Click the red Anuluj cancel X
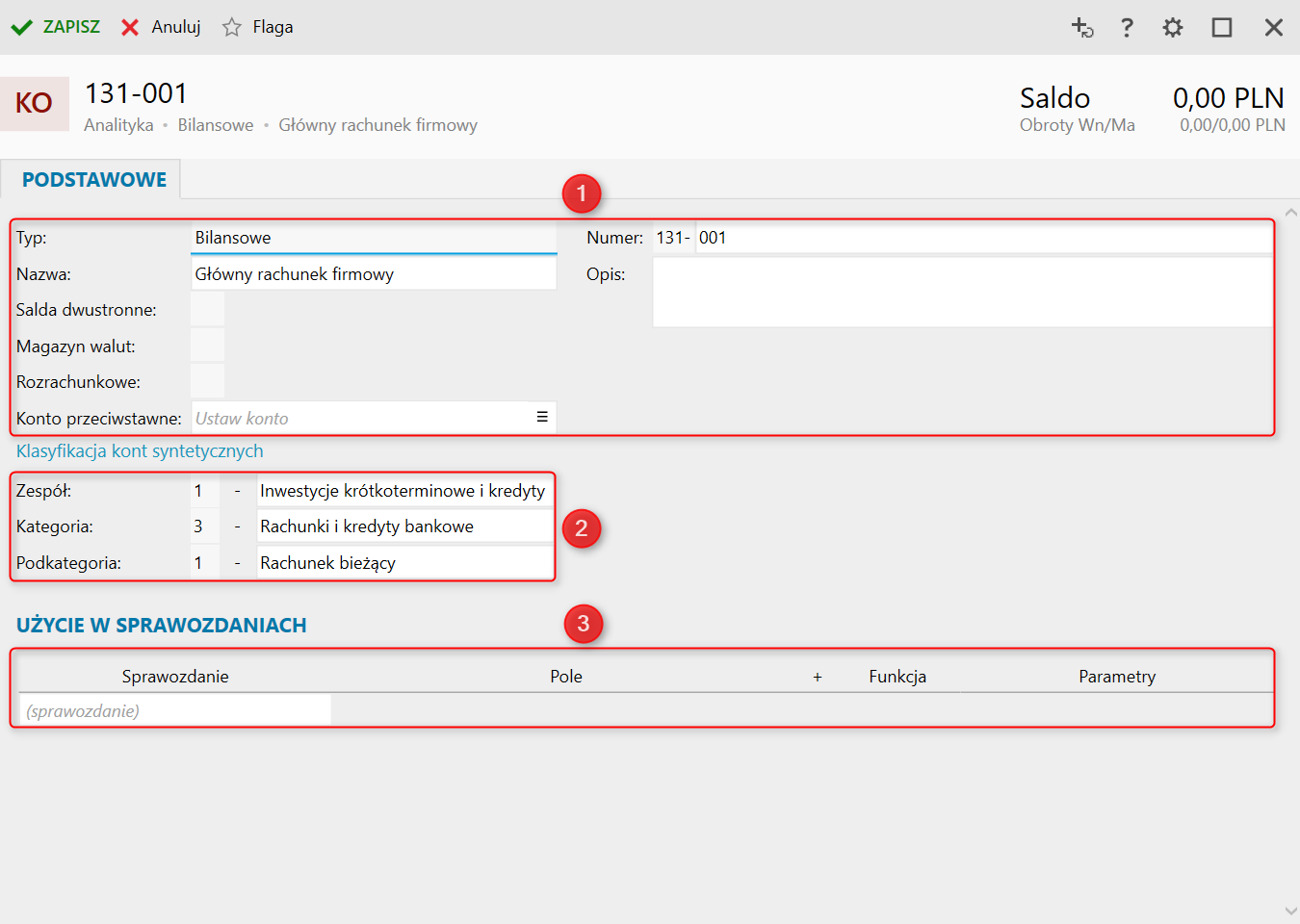Screen dimensions: 1300x924 pos(130,27)
